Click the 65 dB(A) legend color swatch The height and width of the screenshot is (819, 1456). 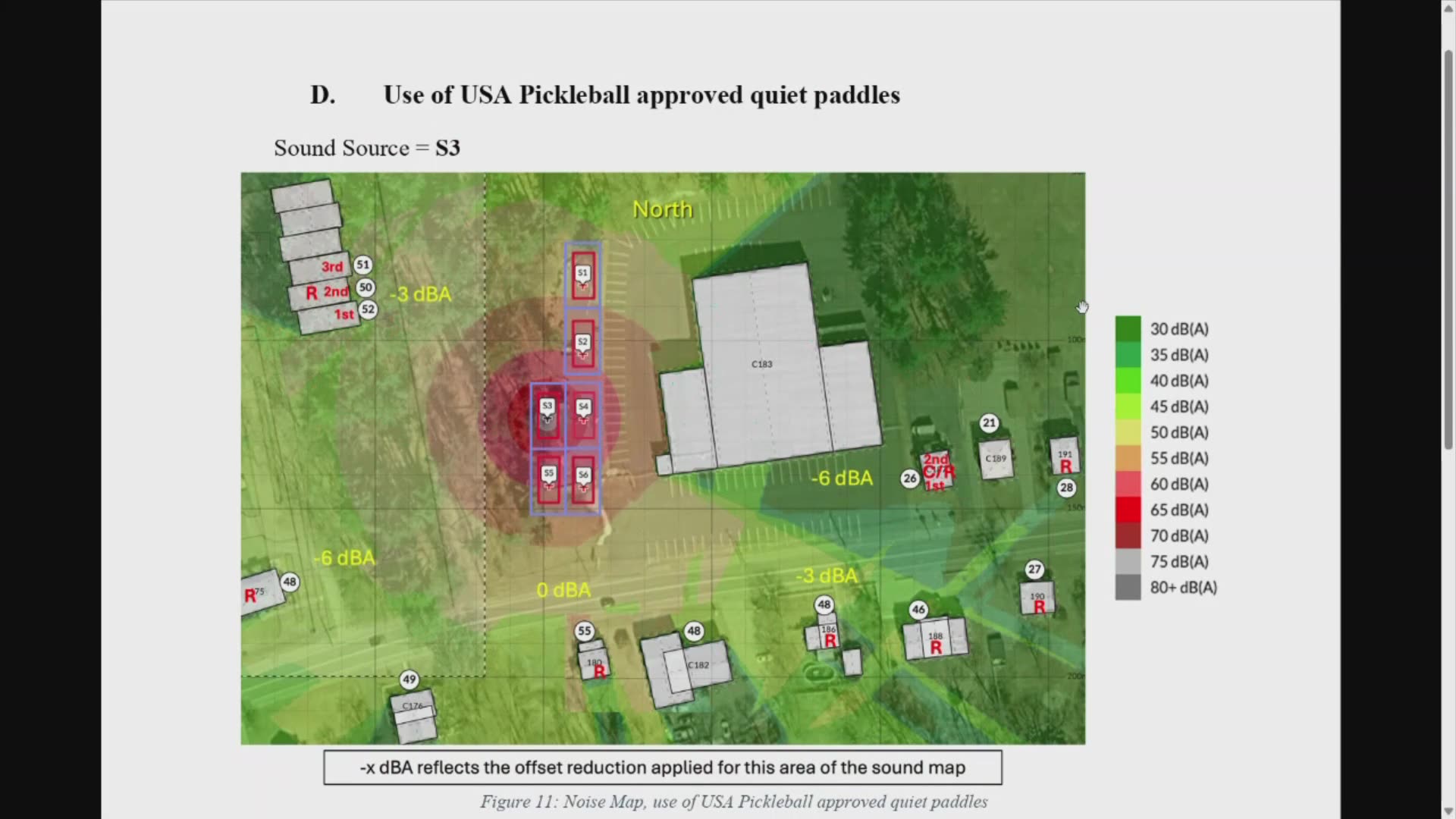(1128, 510)
